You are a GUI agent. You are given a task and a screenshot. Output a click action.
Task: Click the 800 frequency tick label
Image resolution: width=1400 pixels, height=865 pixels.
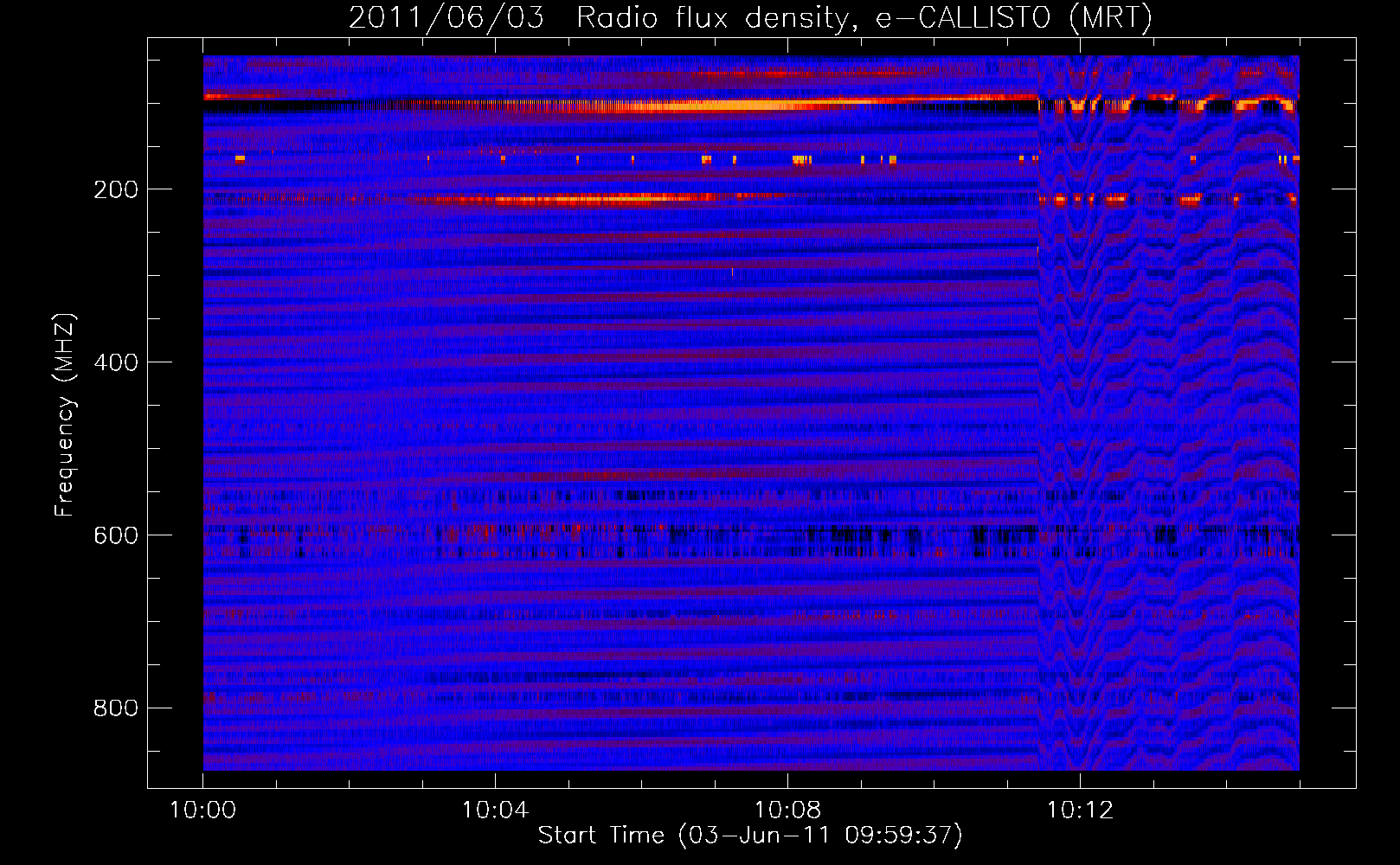tap(116, 708)
